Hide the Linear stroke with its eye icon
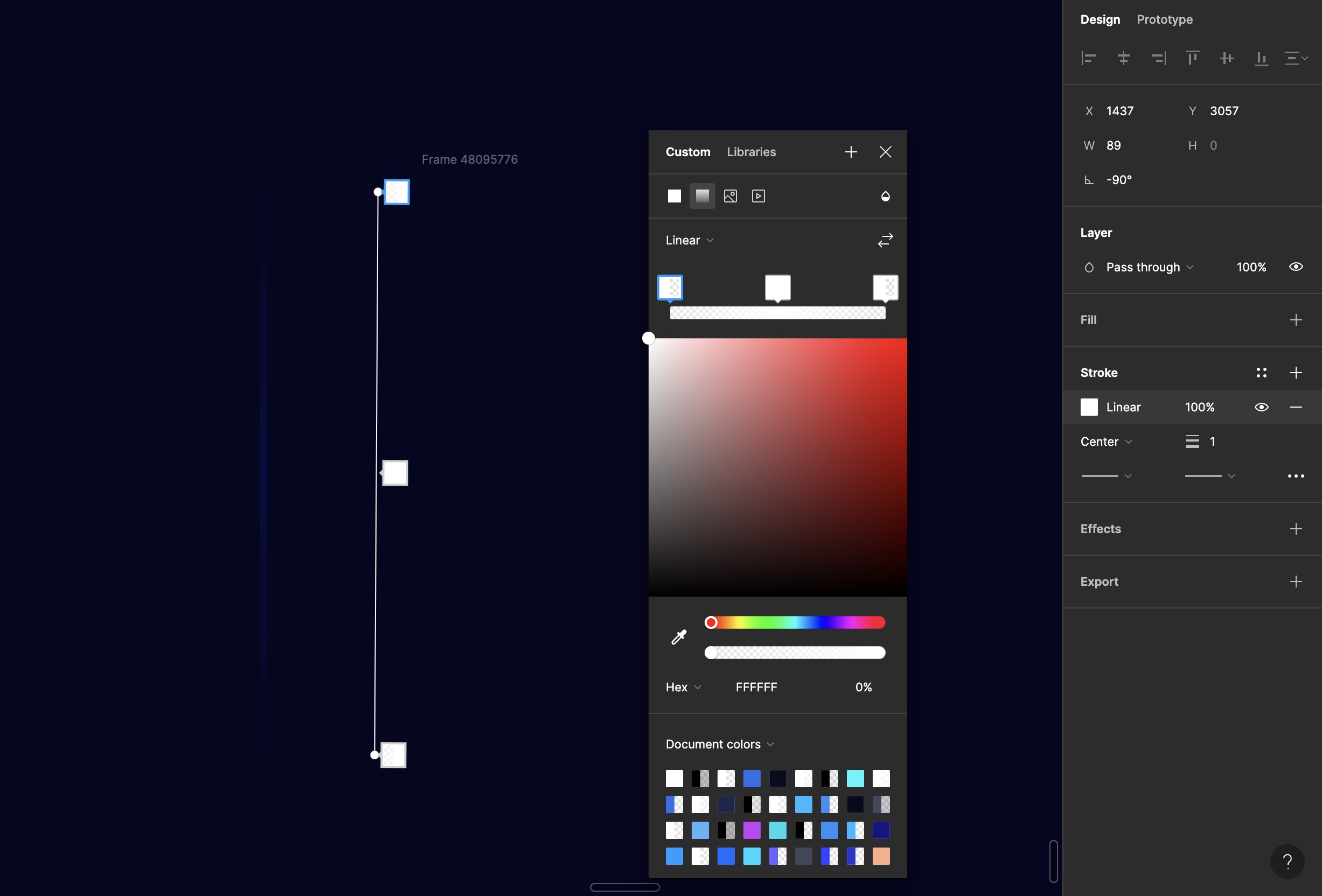The height and width of the screenshot is (896, 1322). click(1262, 407)
